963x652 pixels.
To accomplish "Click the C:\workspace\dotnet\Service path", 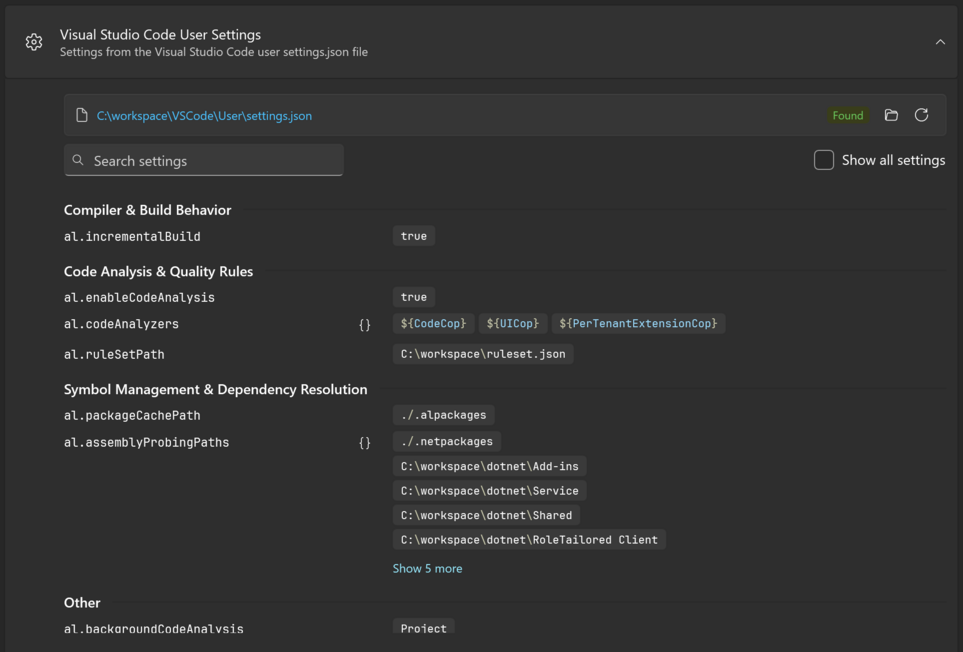I will [489, 491].
